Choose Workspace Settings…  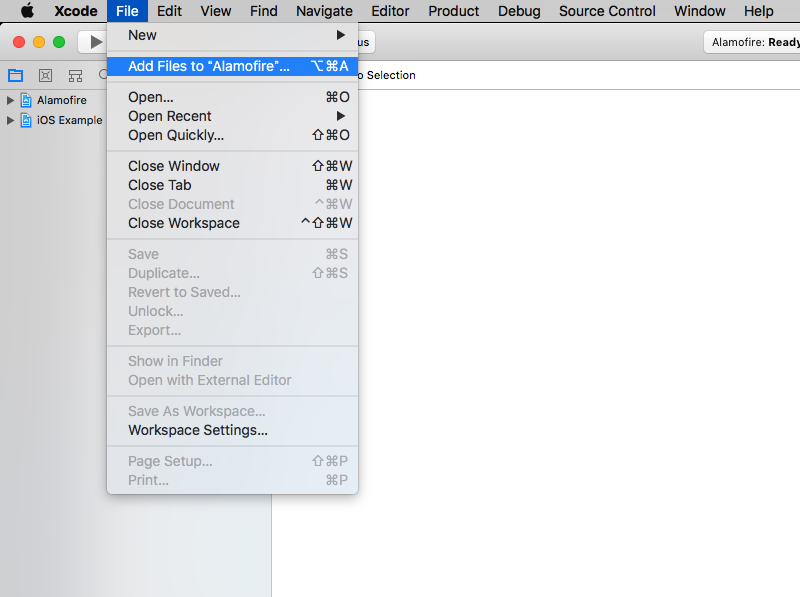(x=232, y=430)
